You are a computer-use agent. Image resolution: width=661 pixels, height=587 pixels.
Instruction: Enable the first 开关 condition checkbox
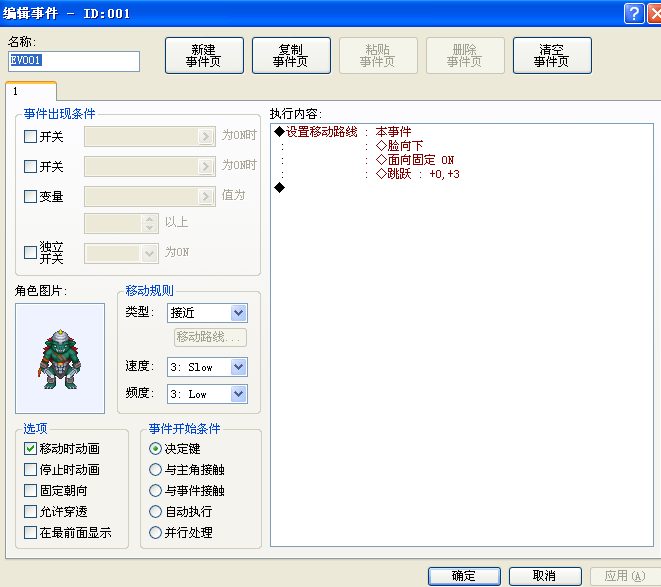click(30, 137)
